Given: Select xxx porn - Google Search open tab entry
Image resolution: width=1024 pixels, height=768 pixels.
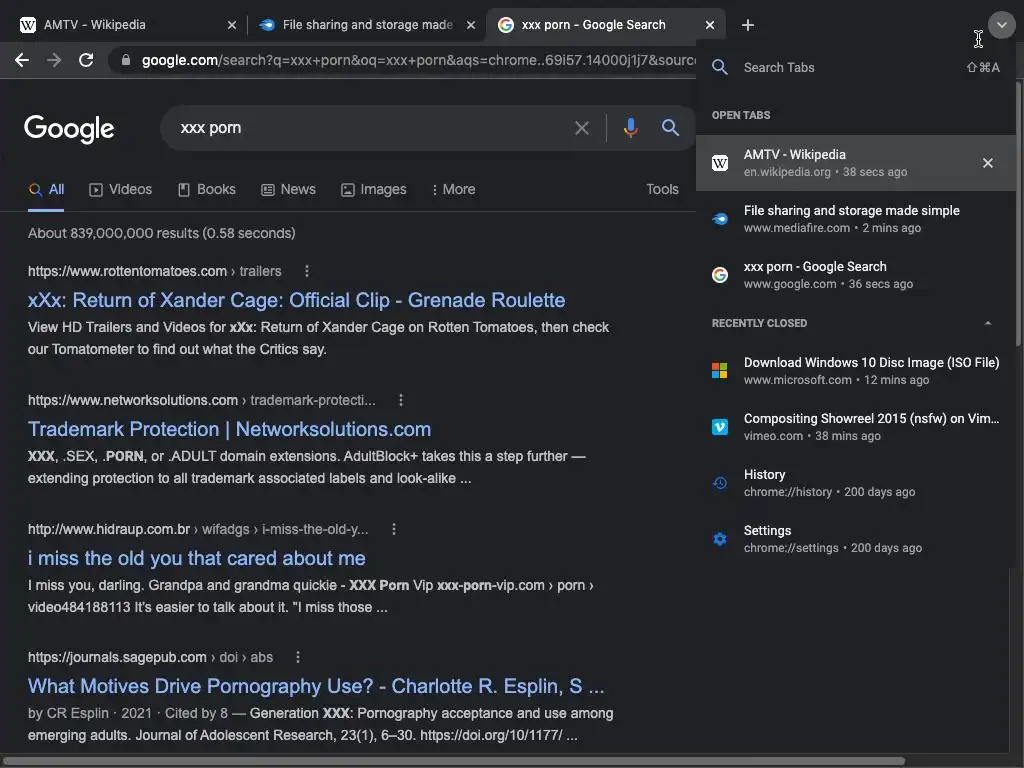Looking at the screenshot, I should point(856,275).
